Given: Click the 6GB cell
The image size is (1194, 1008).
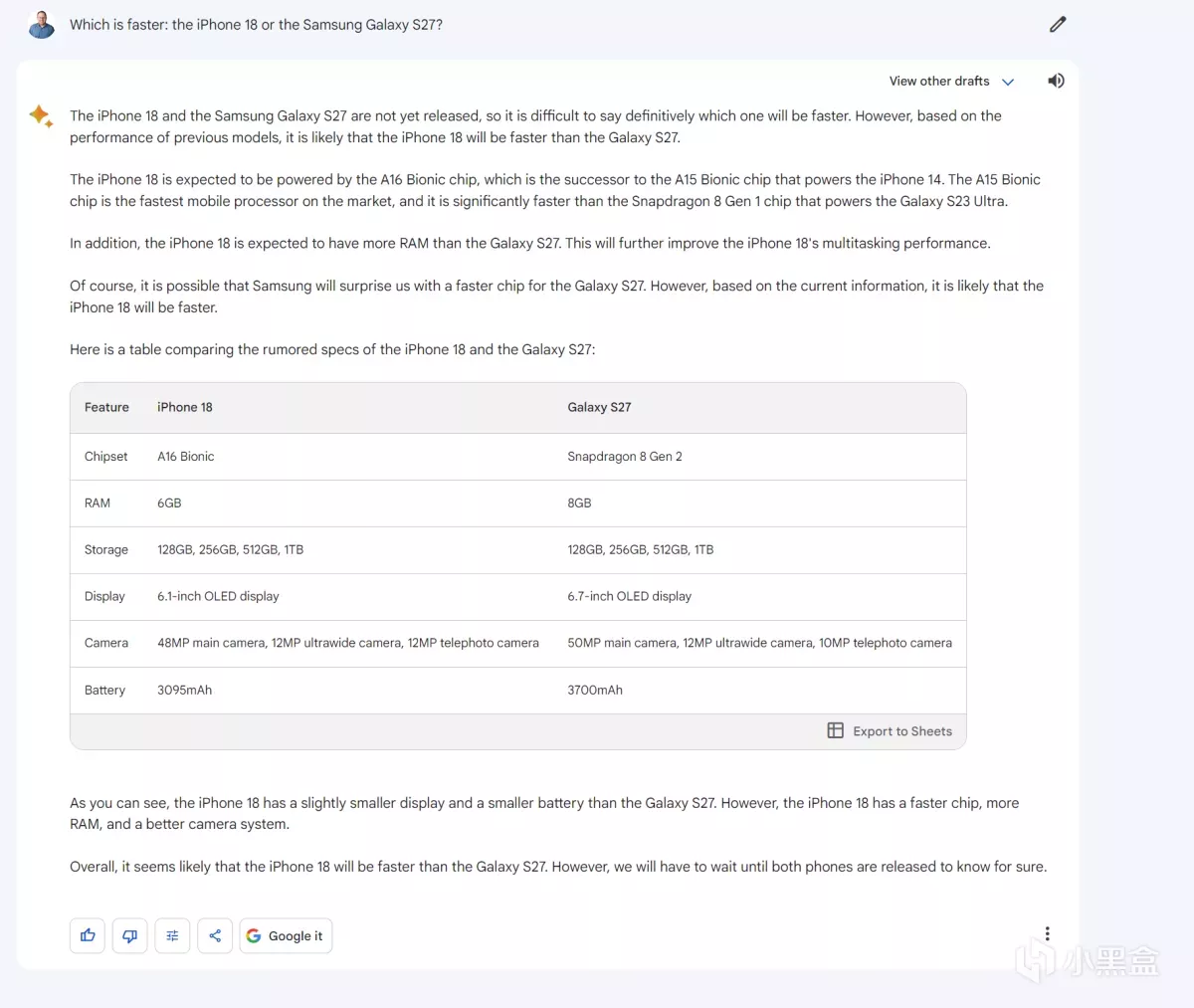Looking at the screenshot, I should 169,504.
